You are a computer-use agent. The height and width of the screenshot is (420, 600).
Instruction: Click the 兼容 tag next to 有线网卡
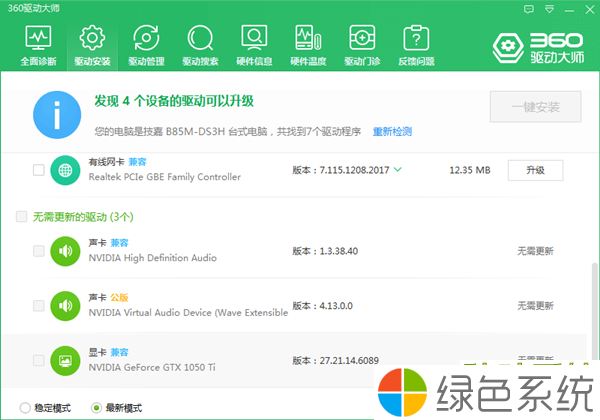point(137,162)
